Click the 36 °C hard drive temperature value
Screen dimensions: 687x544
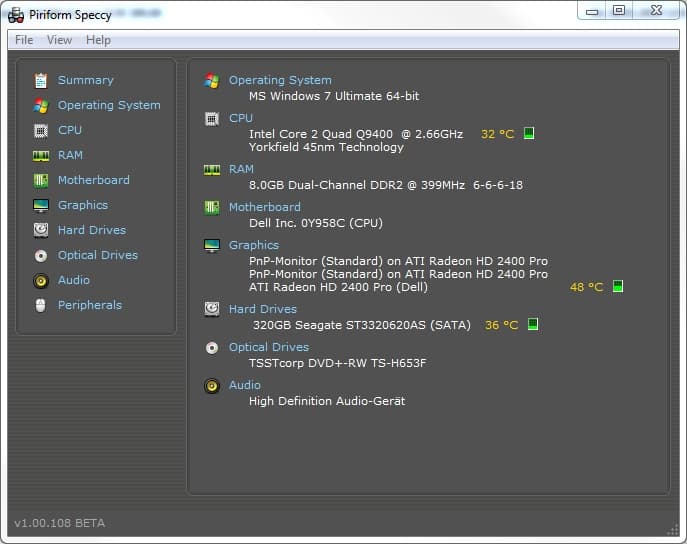502,325
